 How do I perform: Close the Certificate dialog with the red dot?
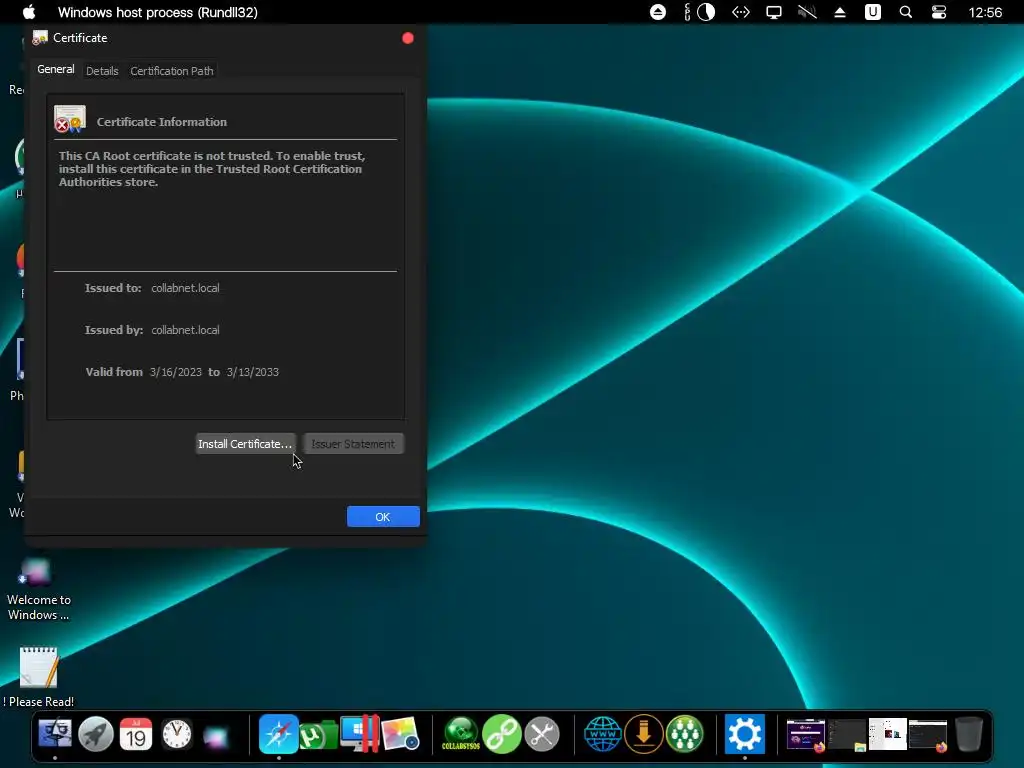(408, 38)
